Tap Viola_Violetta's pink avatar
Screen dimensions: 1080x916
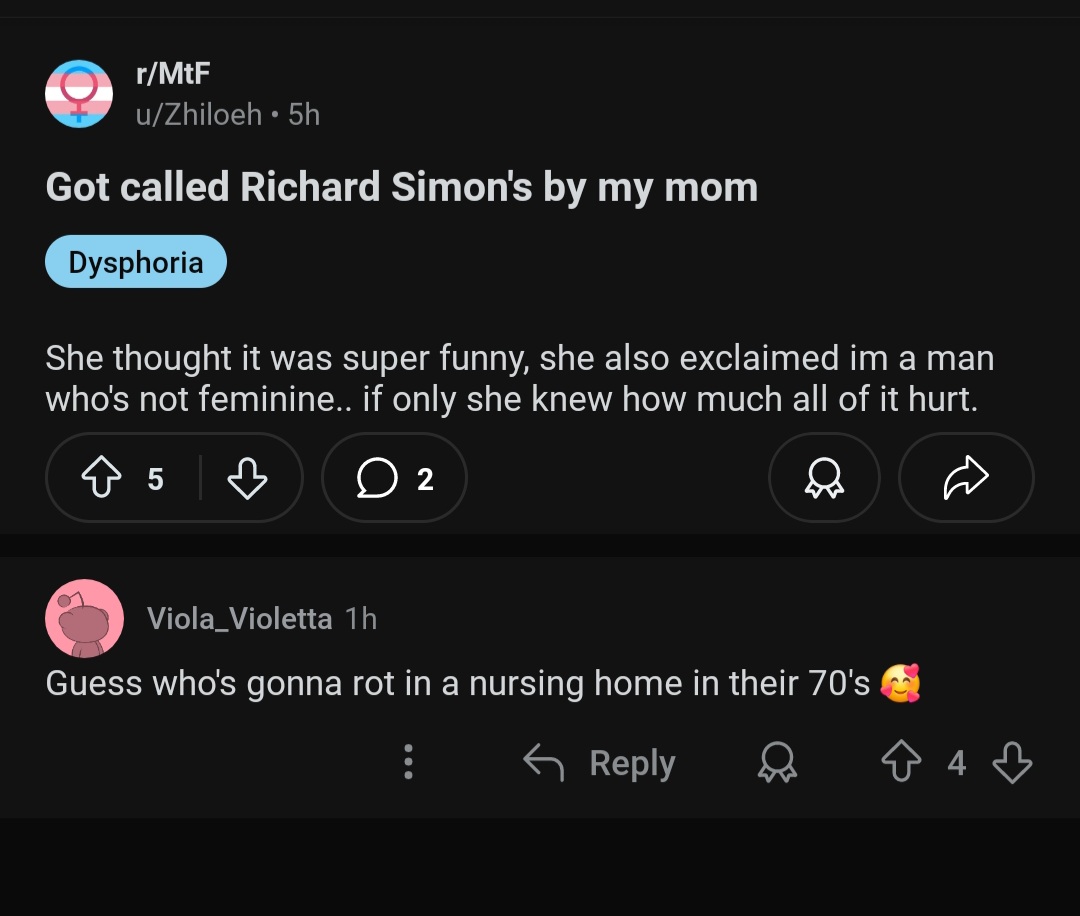pos(84,618)
